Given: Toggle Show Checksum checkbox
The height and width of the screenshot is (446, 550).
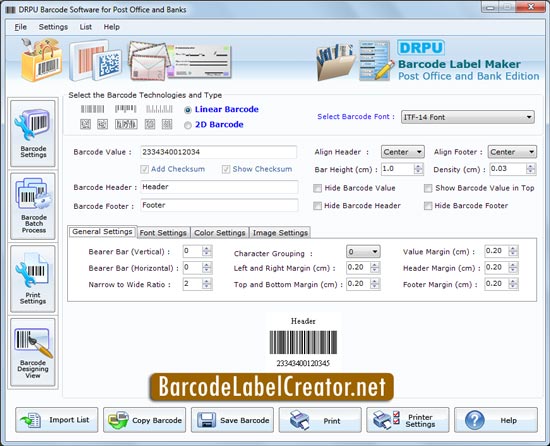Looking at the screenshot, I should 226,170.
